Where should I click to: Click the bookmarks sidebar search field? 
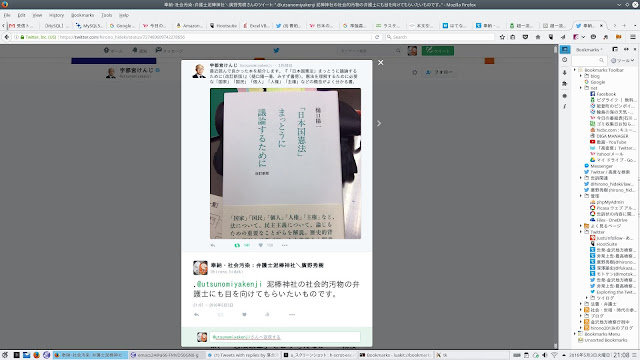click(x=588, y=60)
